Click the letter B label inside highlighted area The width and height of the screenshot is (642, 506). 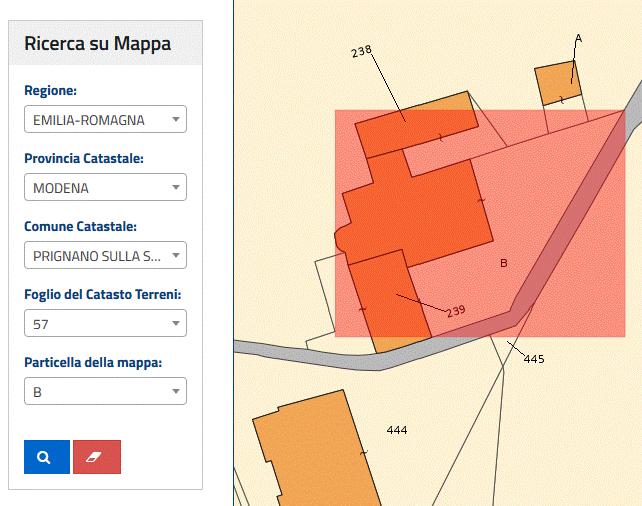[504, 263]
